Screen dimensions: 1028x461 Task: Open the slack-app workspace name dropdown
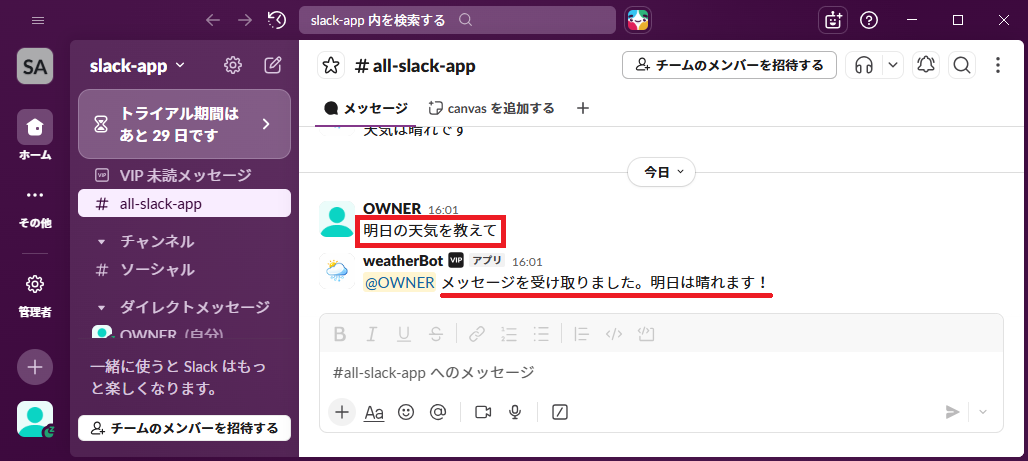137,66
